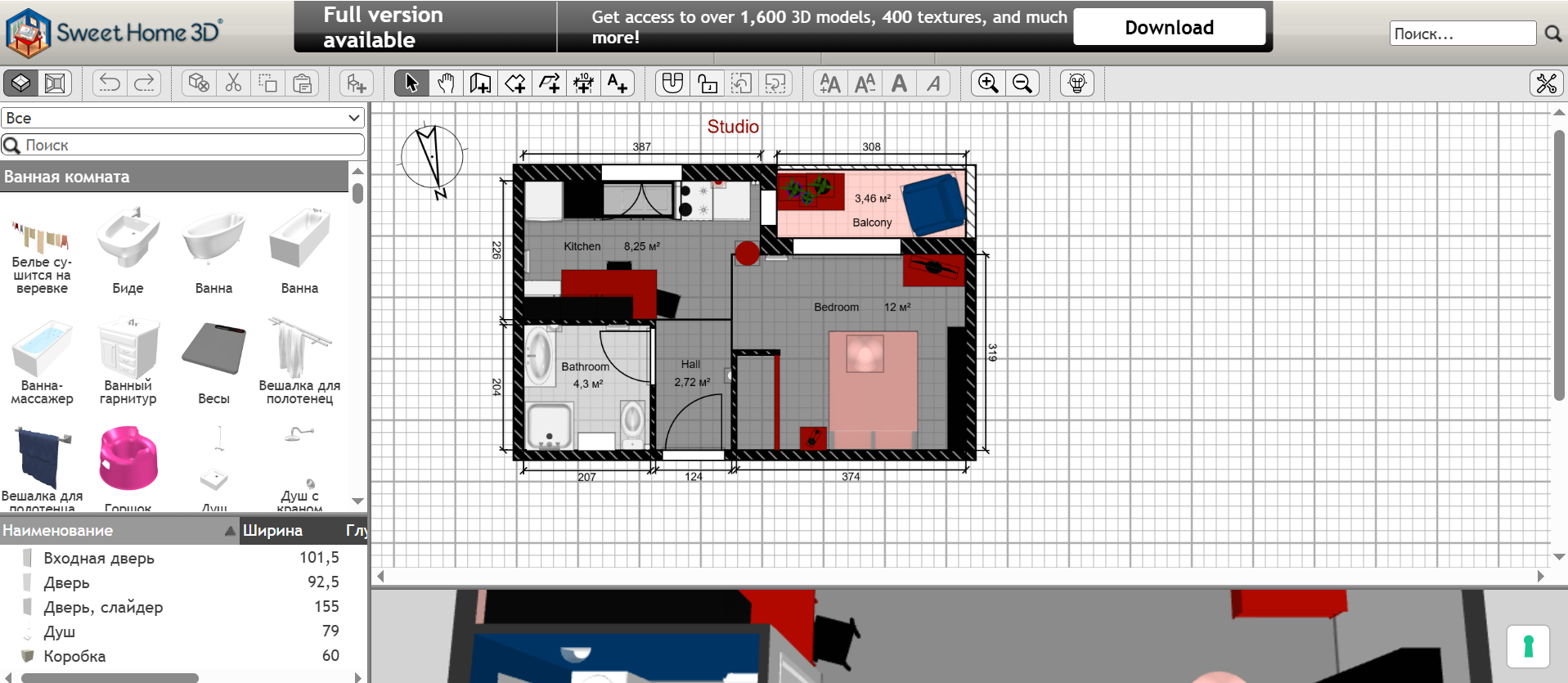
Task: Activate the create walls tool
Action: coord(480,83)
